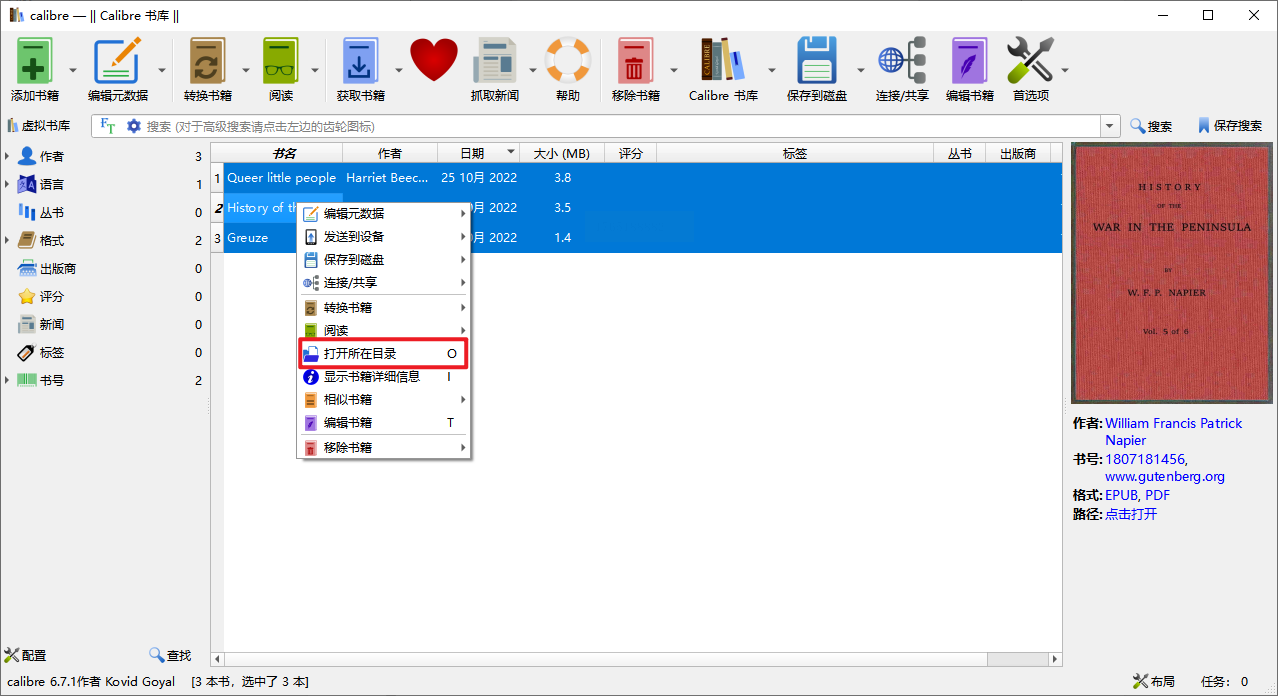
Task: Sort by Date (日期) column header
Action: pos(478,153)
